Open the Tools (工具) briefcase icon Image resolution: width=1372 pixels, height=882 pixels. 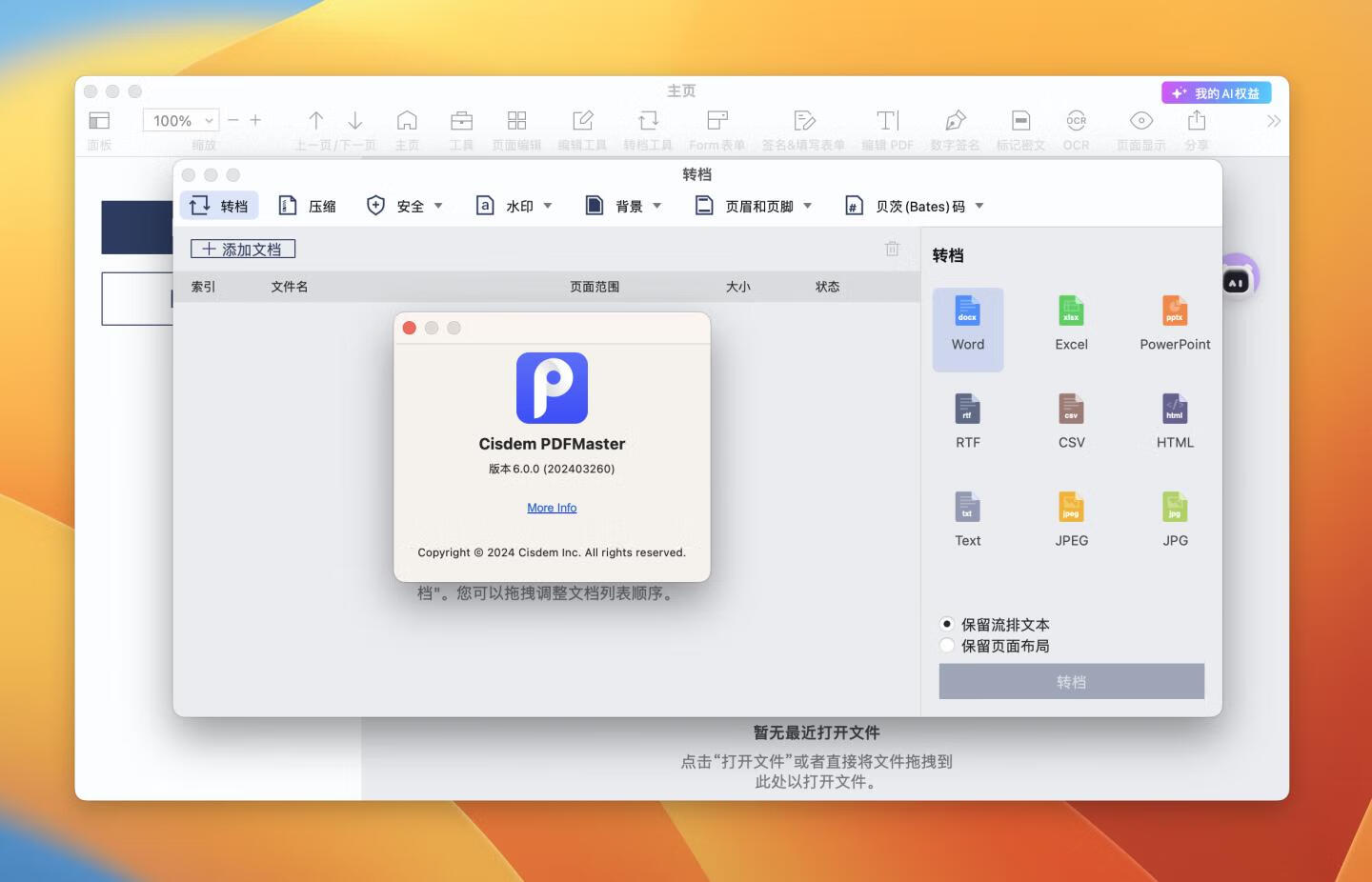click(x=461, y=120)
